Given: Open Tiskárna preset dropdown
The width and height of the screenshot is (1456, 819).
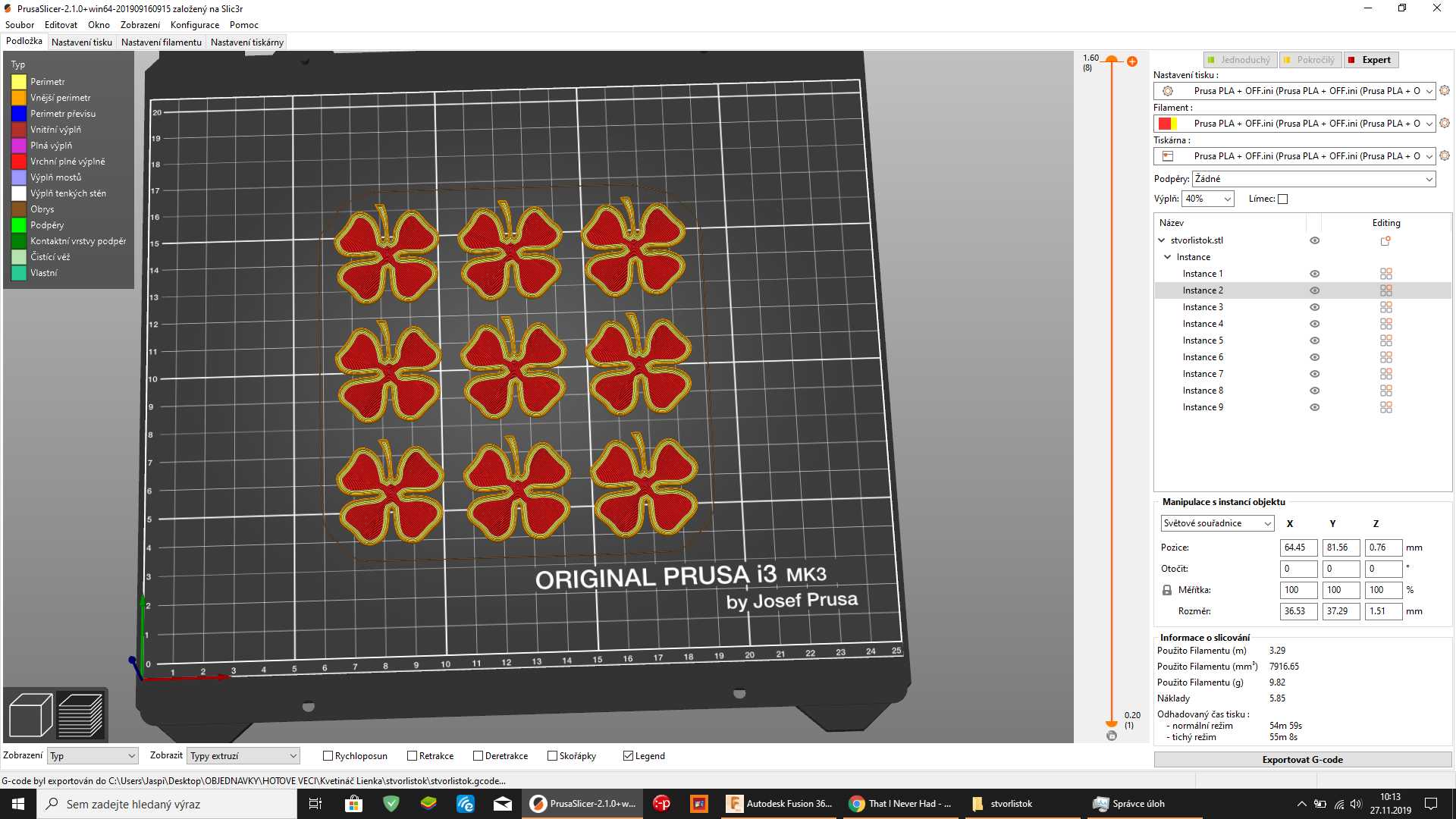Looking at the screenshot, I should [1294, 156].
